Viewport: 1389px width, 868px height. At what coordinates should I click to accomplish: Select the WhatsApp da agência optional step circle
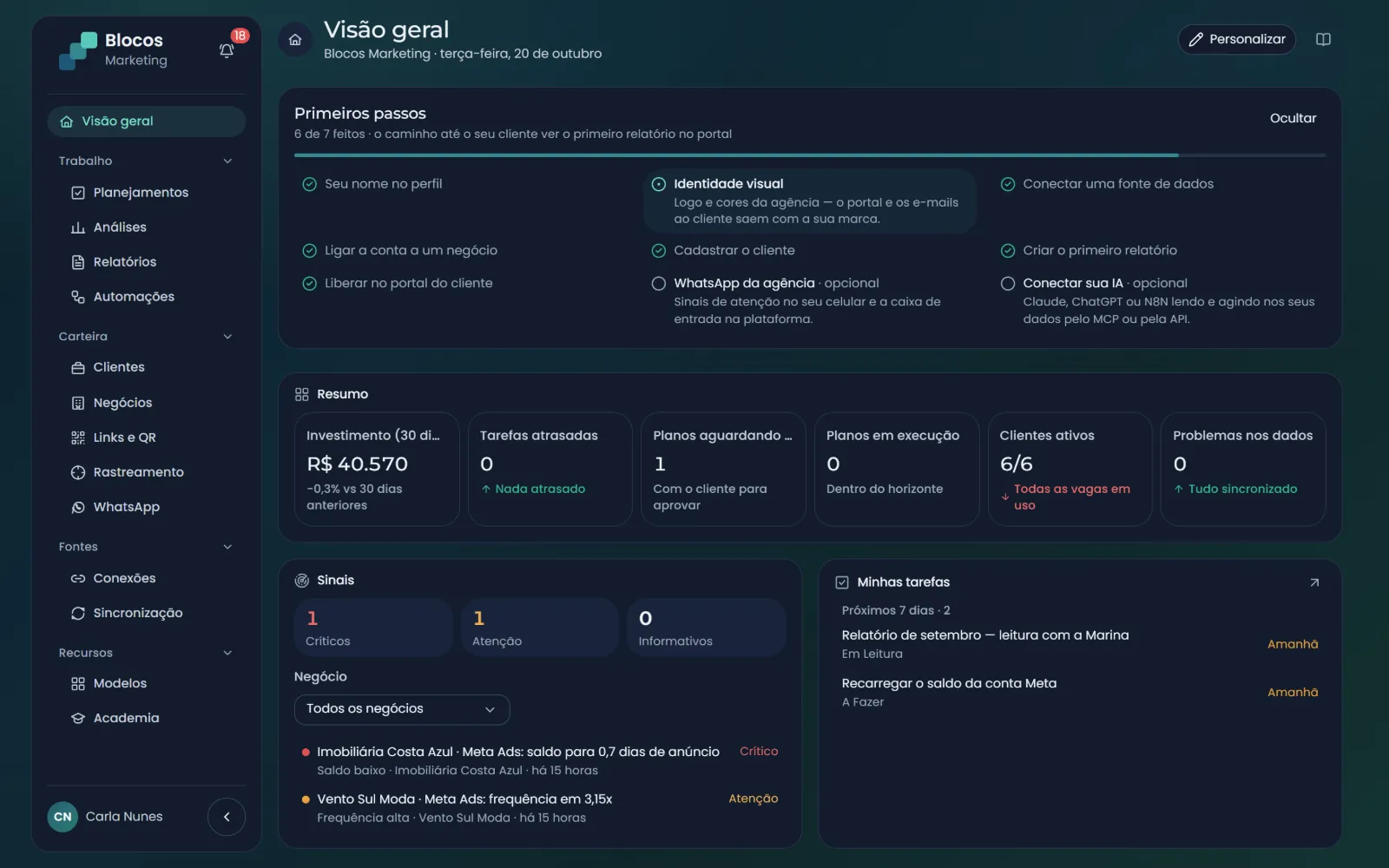[659, 284]
